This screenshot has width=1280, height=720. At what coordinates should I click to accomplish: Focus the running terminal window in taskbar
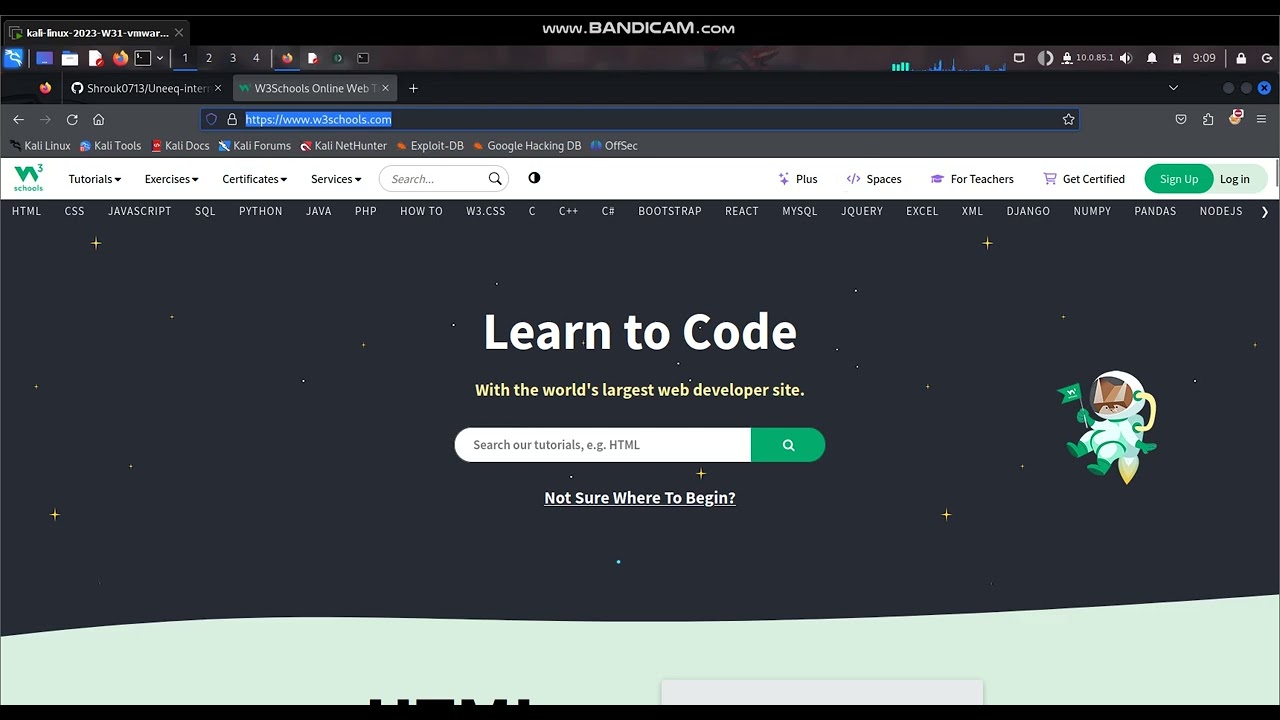[x=363, y=58]
